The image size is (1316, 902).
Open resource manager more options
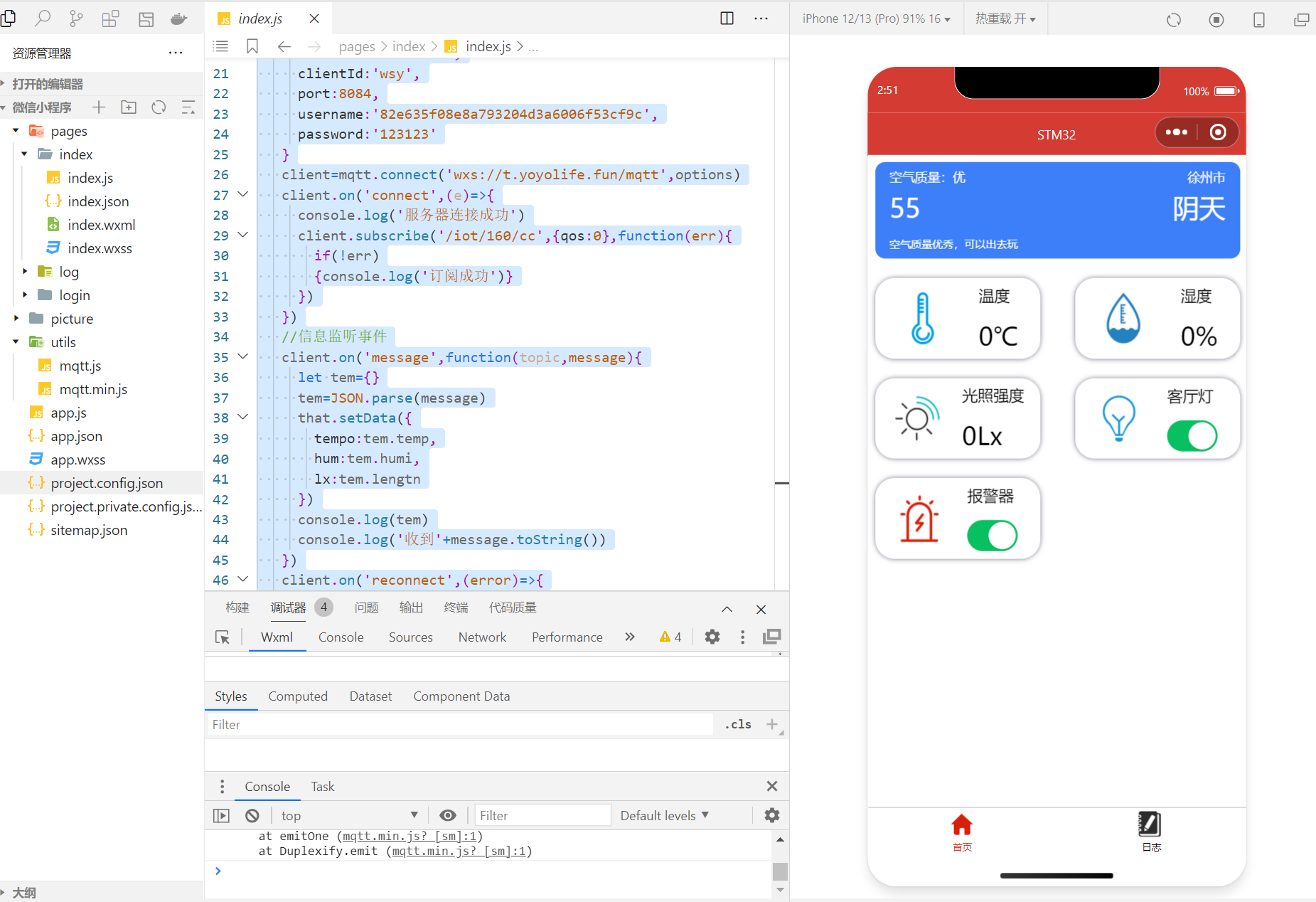[176, 53]
